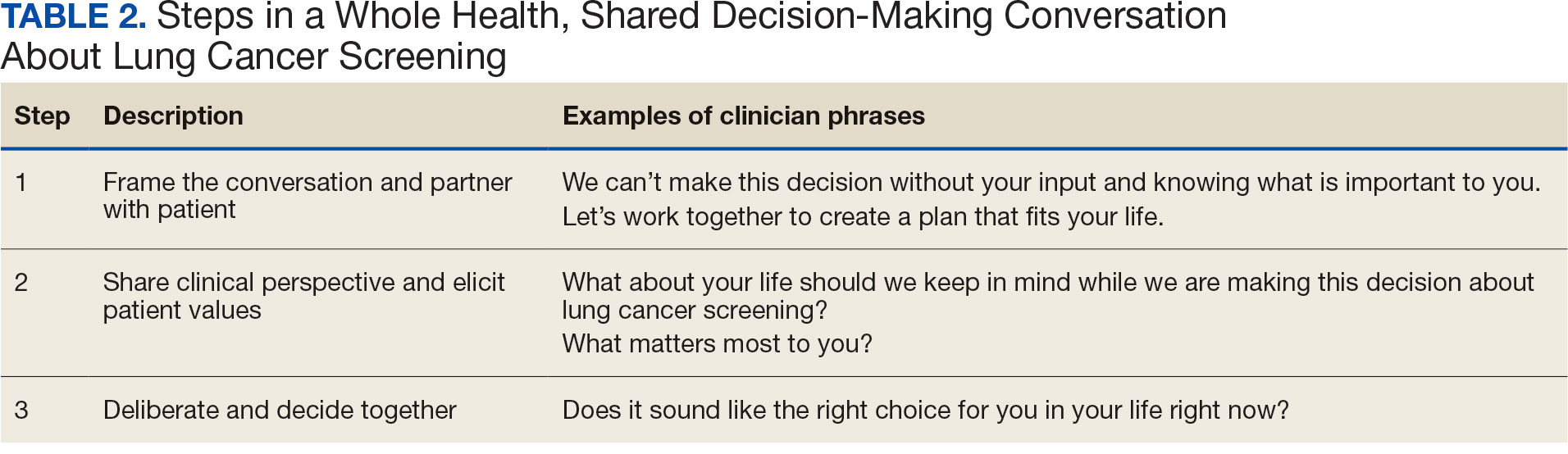Click the 'with patient' description line
The image size is (1568, 454).
[x=169, y=210]
